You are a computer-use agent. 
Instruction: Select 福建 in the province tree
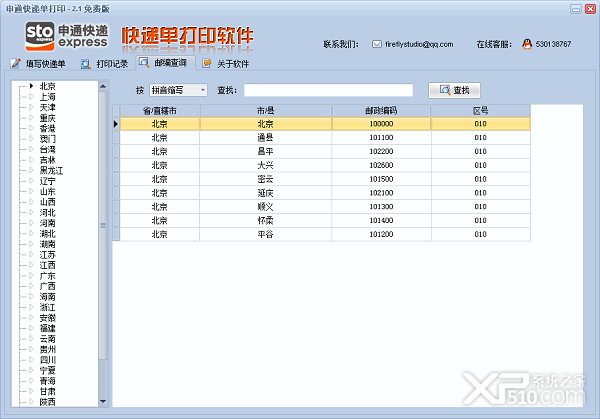point(47,328)
